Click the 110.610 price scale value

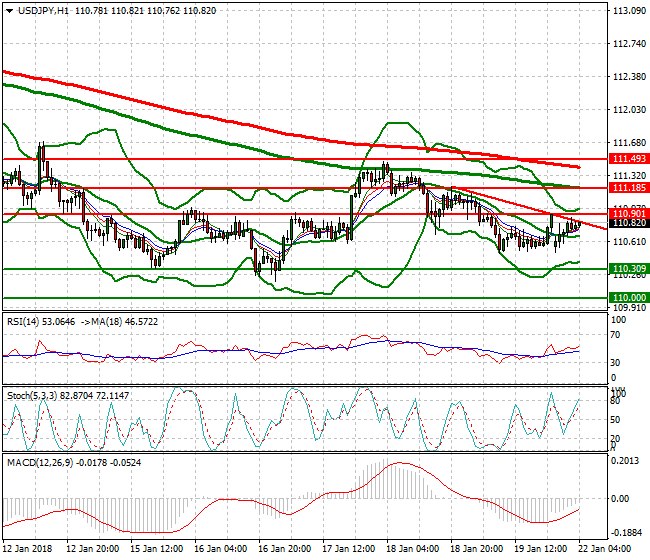point(629,242)
